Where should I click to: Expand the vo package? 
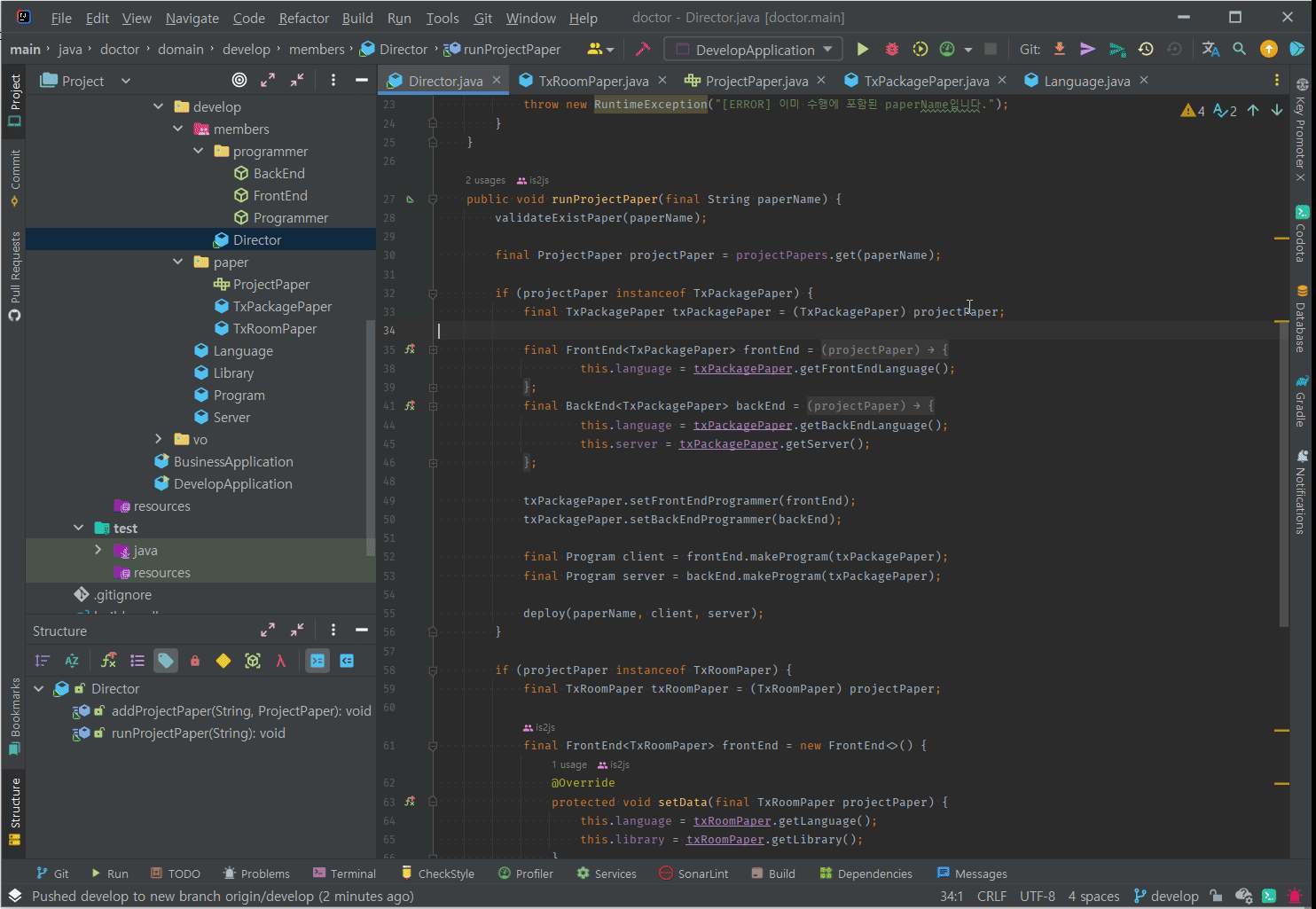coord(159,439)
